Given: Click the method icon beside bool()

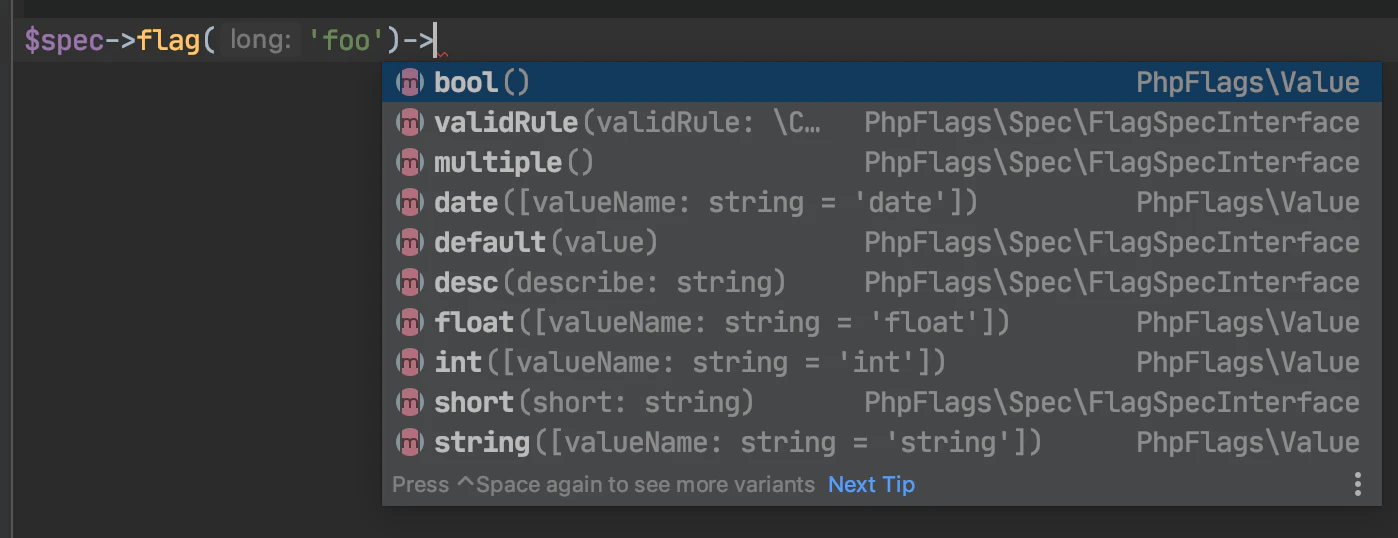Looking at the screenshot, I should click(410, 82).
